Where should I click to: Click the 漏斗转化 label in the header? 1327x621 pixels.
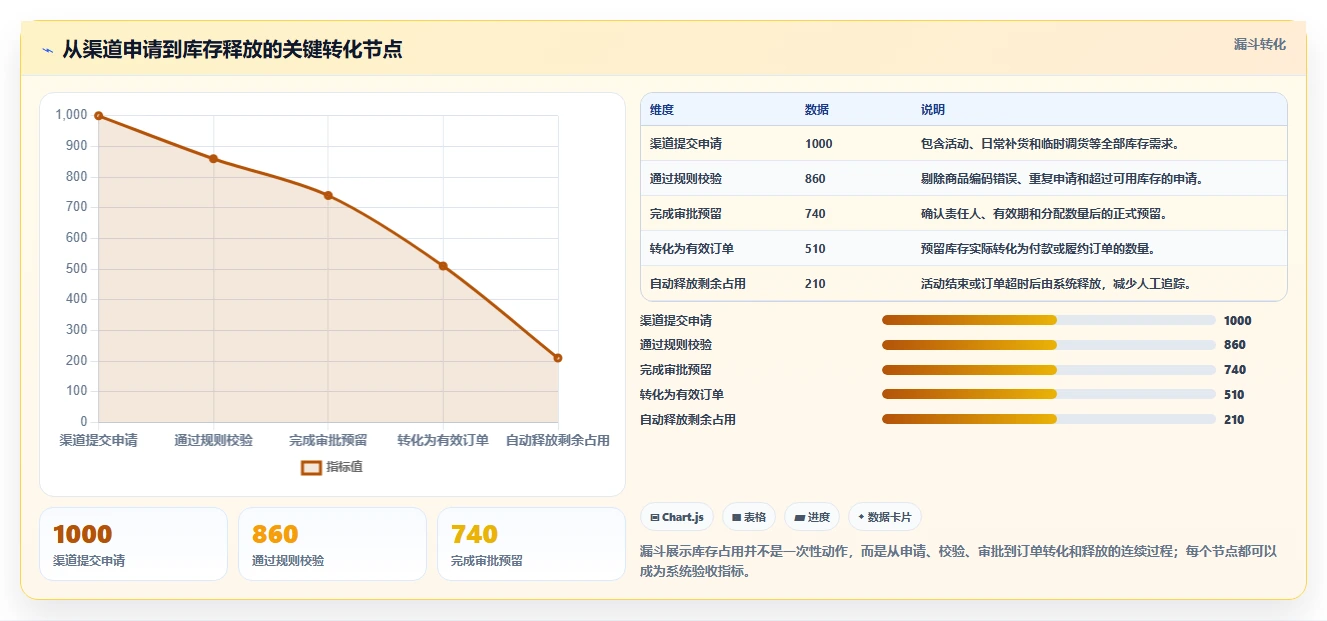pos(1259,45)
